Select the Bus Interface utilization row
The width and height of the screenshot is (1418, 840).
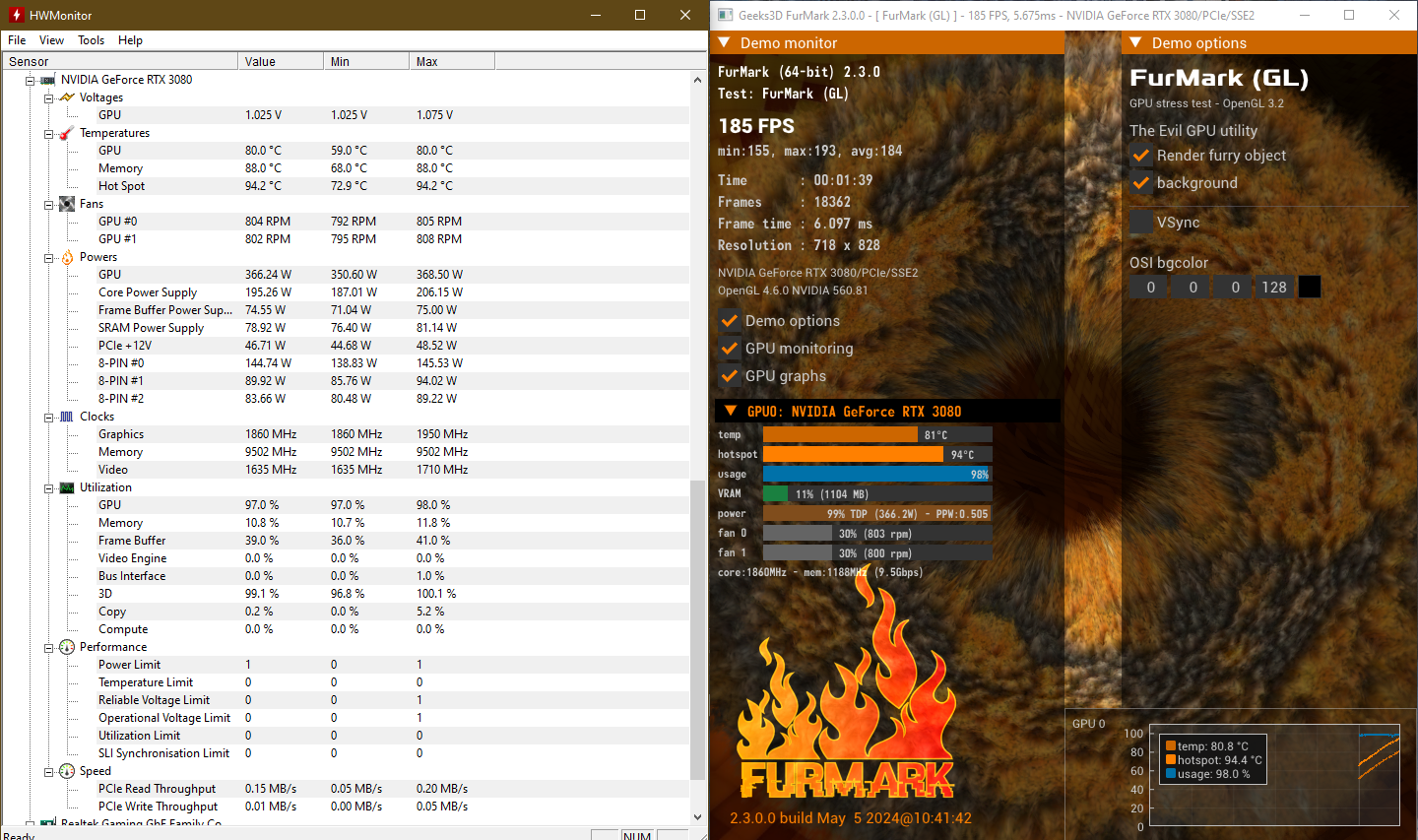pos(345,576)
